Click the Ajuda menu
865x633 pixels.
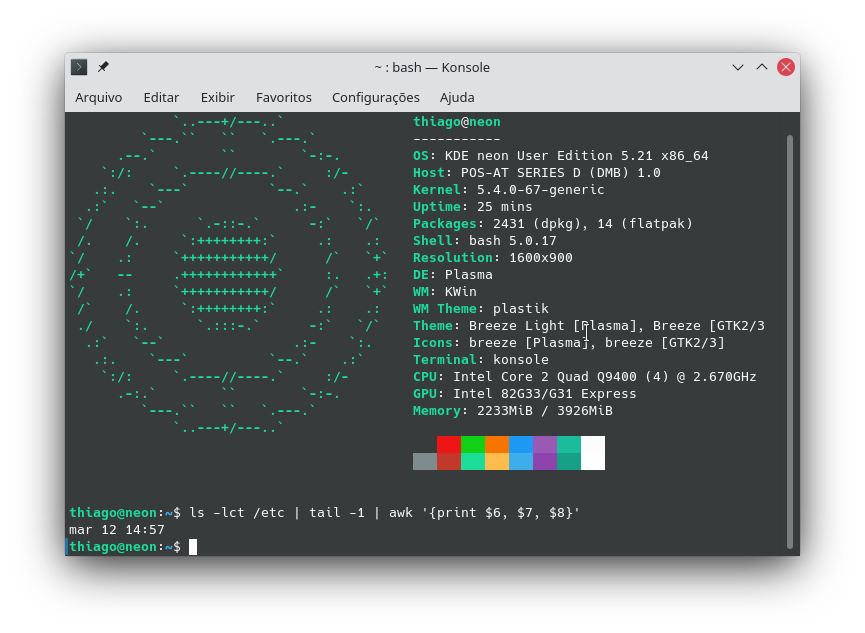point(457,97)
